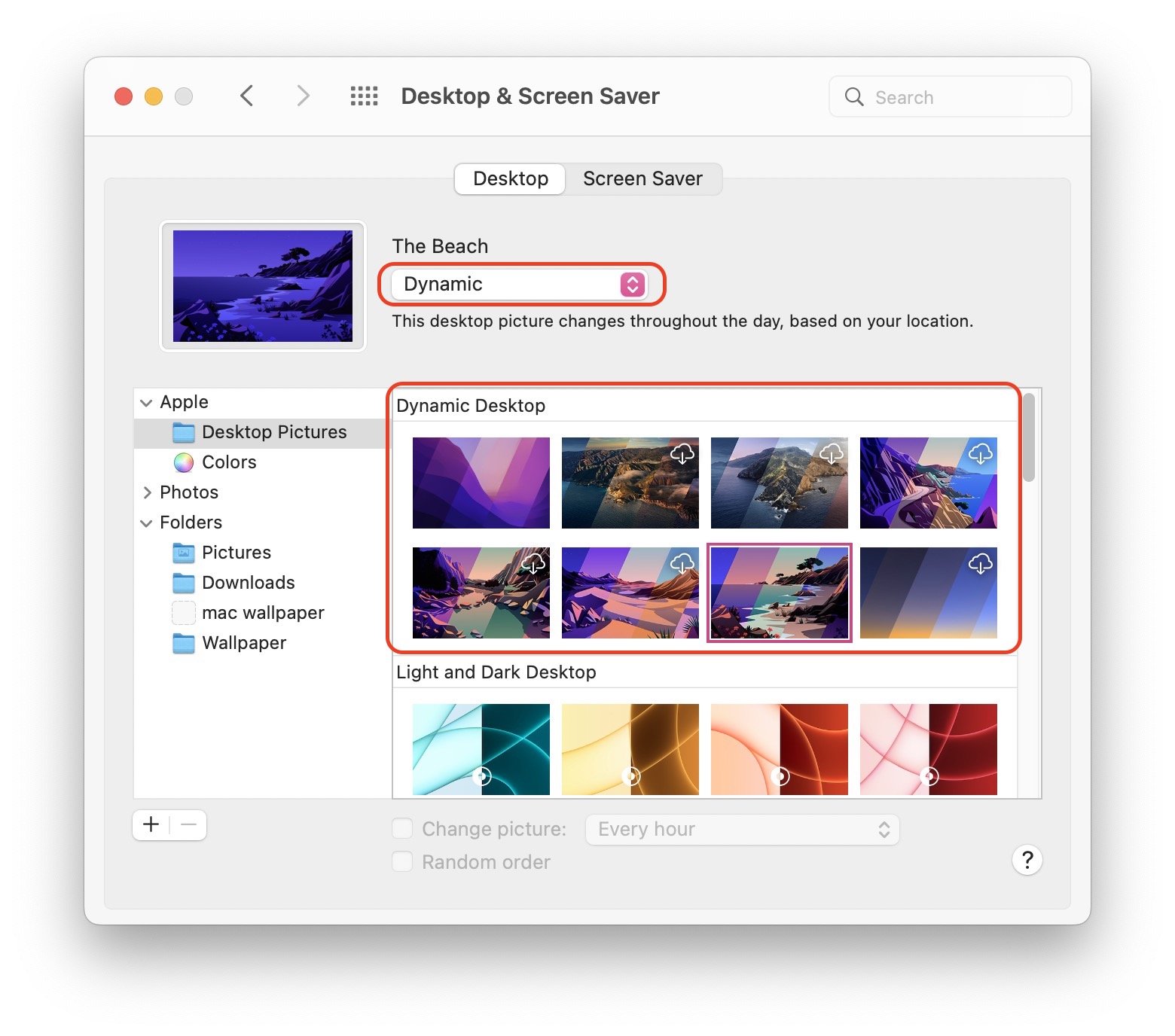The width and height of the screenshot is (1175, 1036).
Task: Switch to the Screen Saver tab
Action: (x=642, y=179)
